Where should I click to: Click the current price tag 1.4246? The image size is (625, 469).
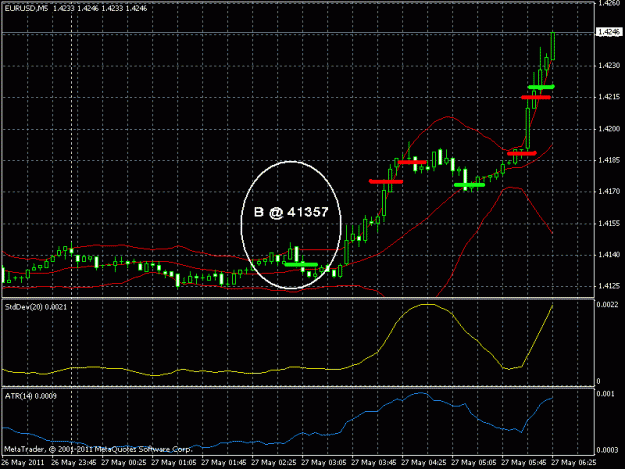[x=609, y=32]
